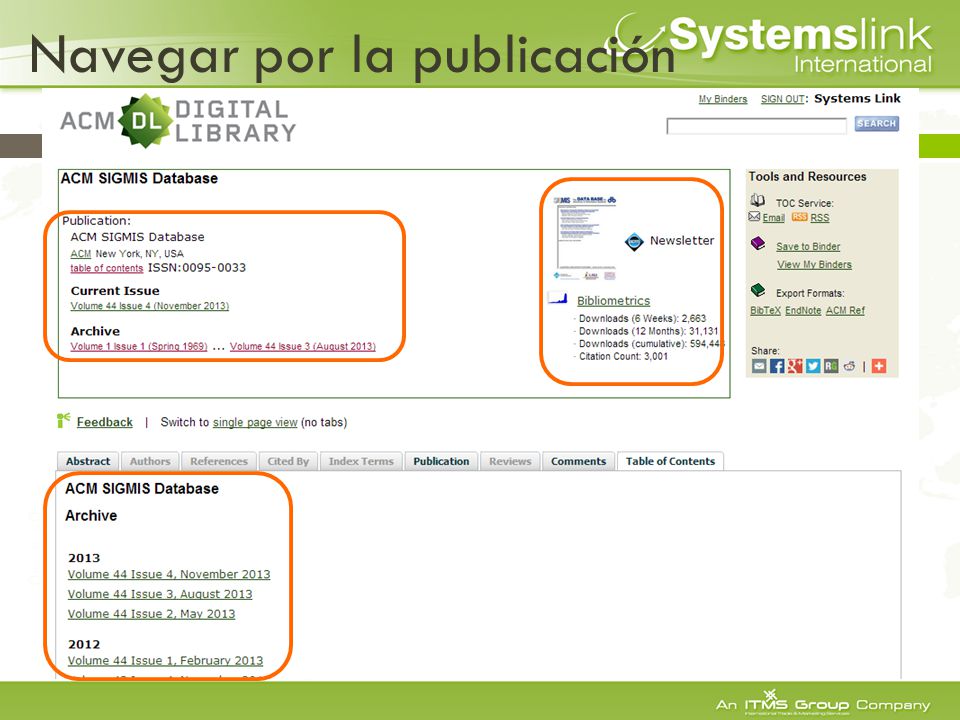
Task: Click the 2012 archive year heading
Action: point(84,644)
